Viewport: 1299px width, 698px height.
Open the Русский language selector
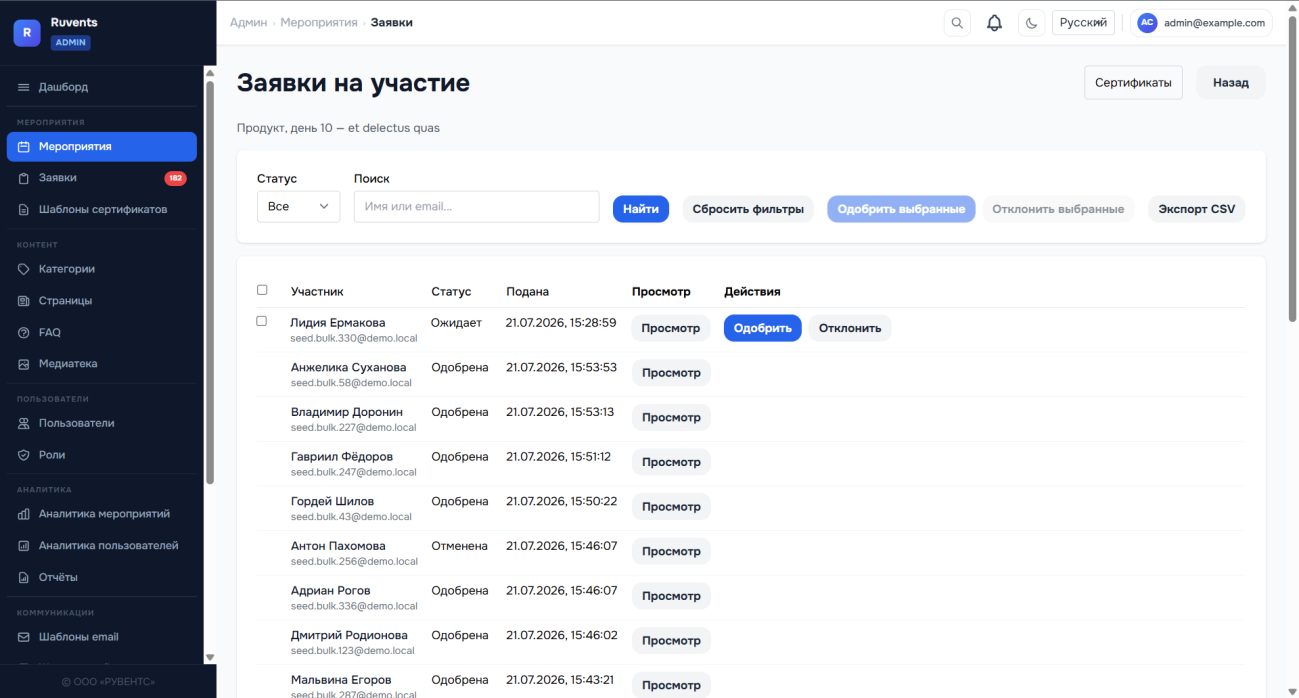(1083, 23)
